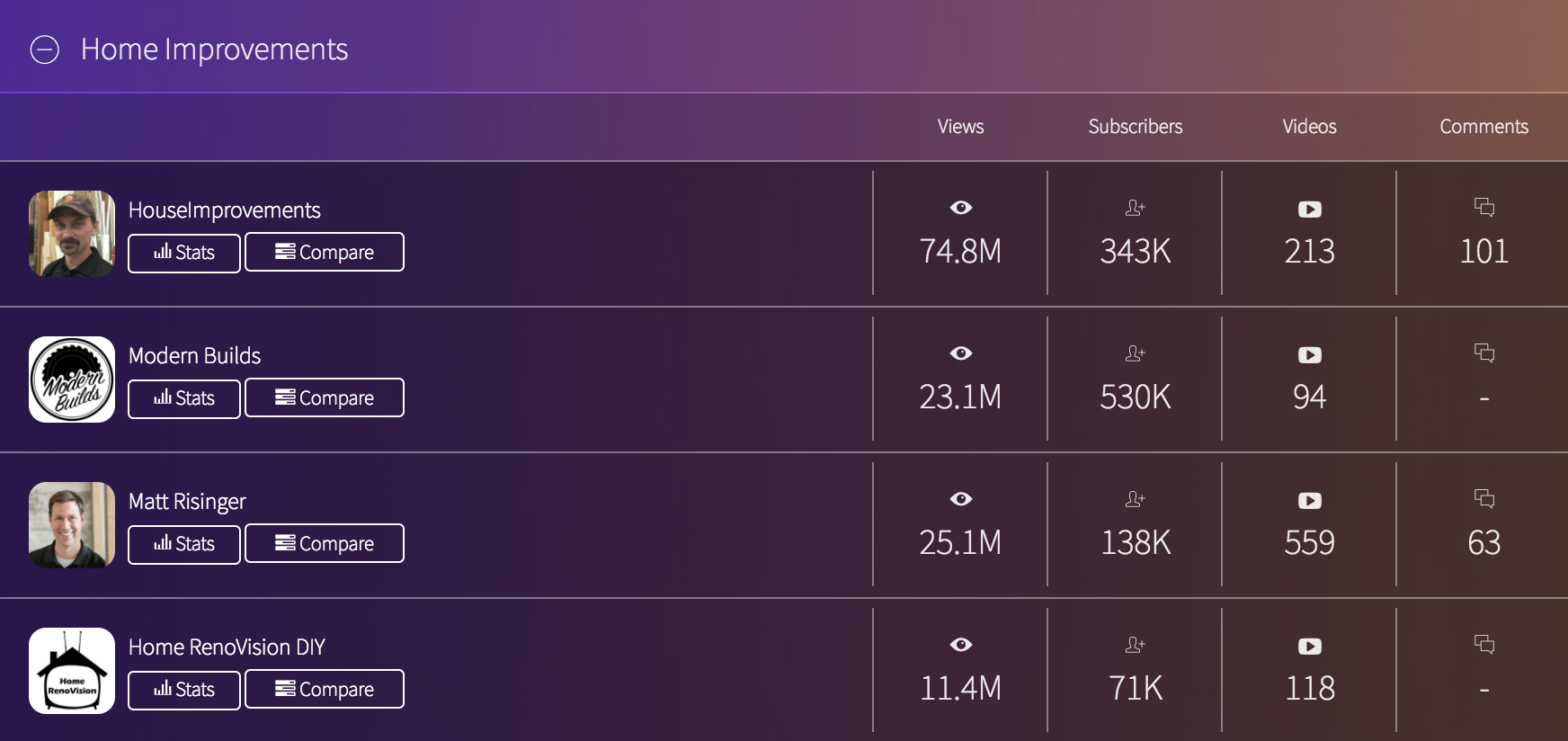Screen dimensions: 1568x741
Task: Open the Home RenoVision DIY name link
Action: pyautogui.click(x=227, y=647)
